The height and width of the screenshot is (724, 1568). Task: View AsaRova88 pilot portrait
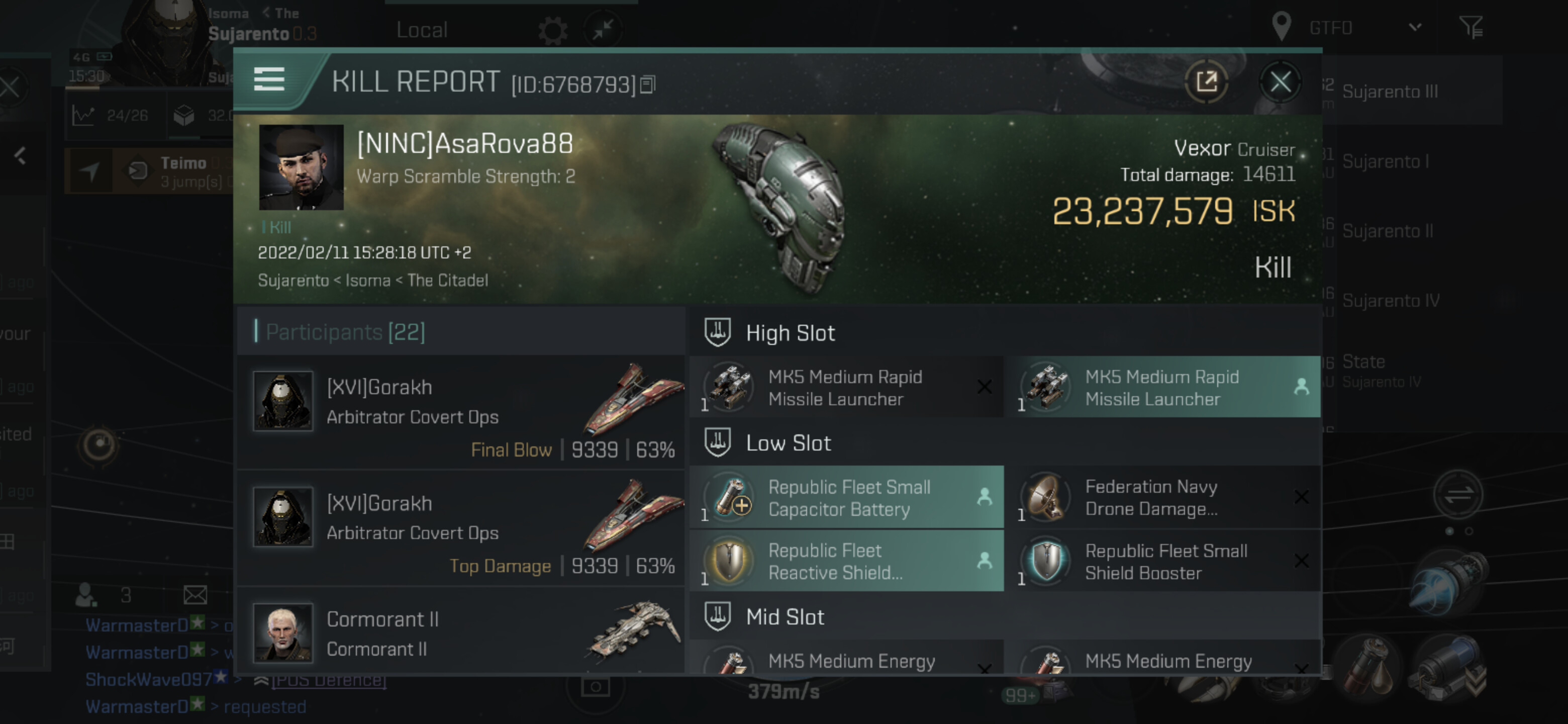(x=301, y=167)
